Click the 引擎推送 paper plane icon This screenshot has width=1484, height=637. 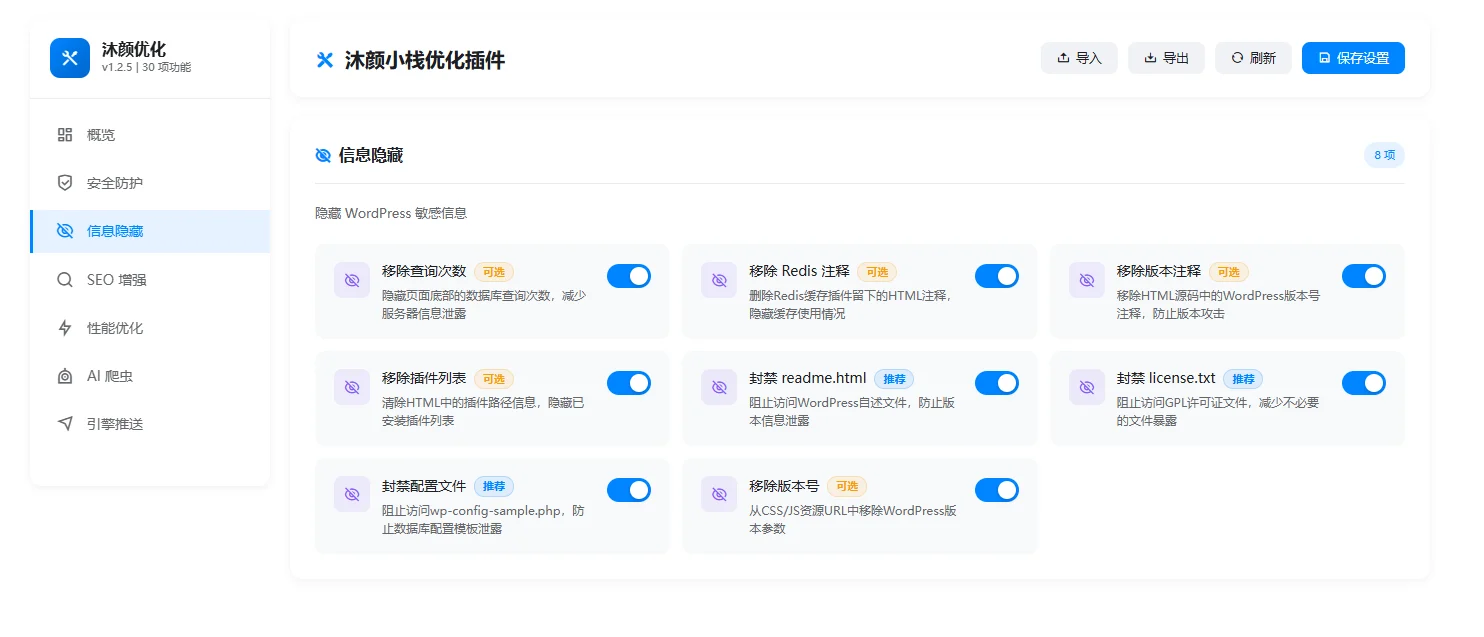point(65,424)
